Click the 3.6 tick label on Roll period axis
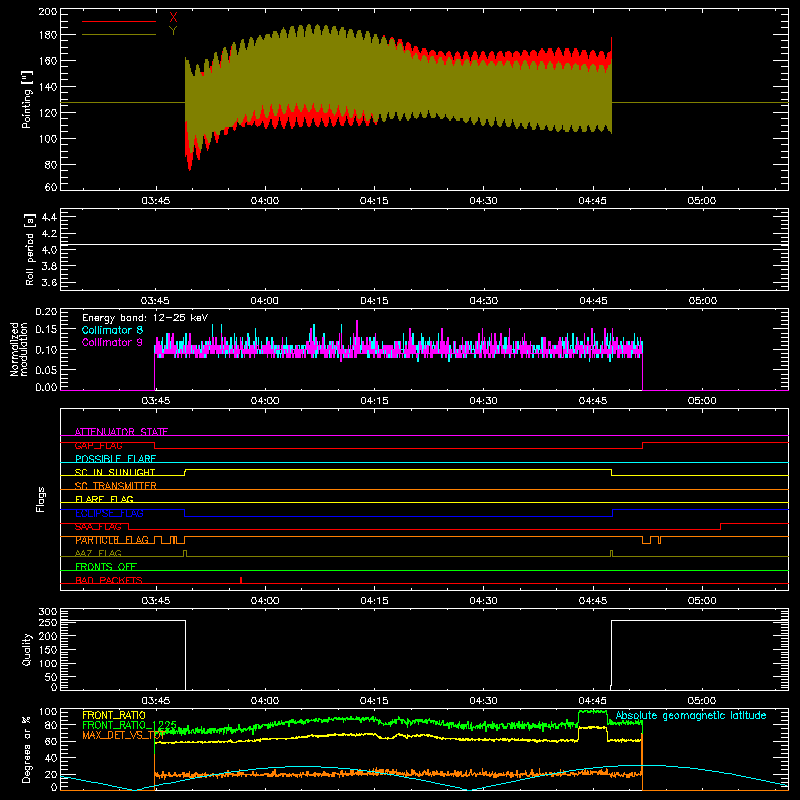Screen dimensions: 800x800 tap(49, 282)
